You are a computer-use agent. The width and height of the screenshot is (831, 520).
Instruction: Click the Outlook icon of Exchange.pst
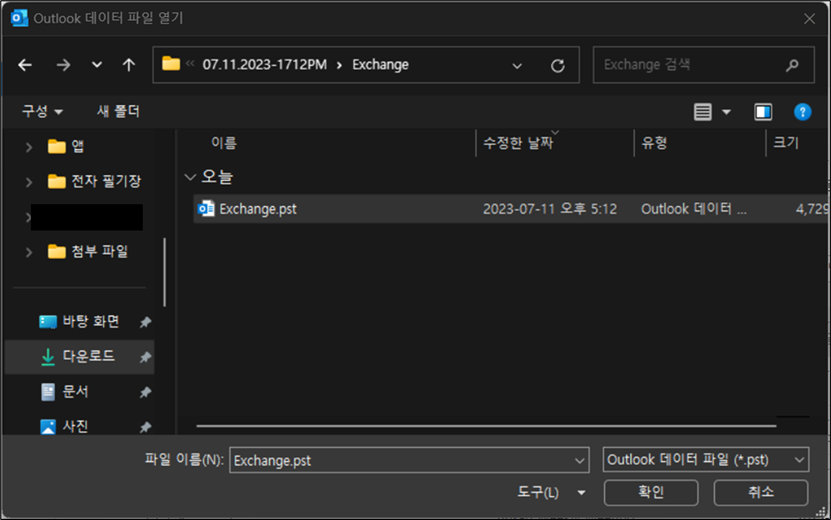point(206,209)
